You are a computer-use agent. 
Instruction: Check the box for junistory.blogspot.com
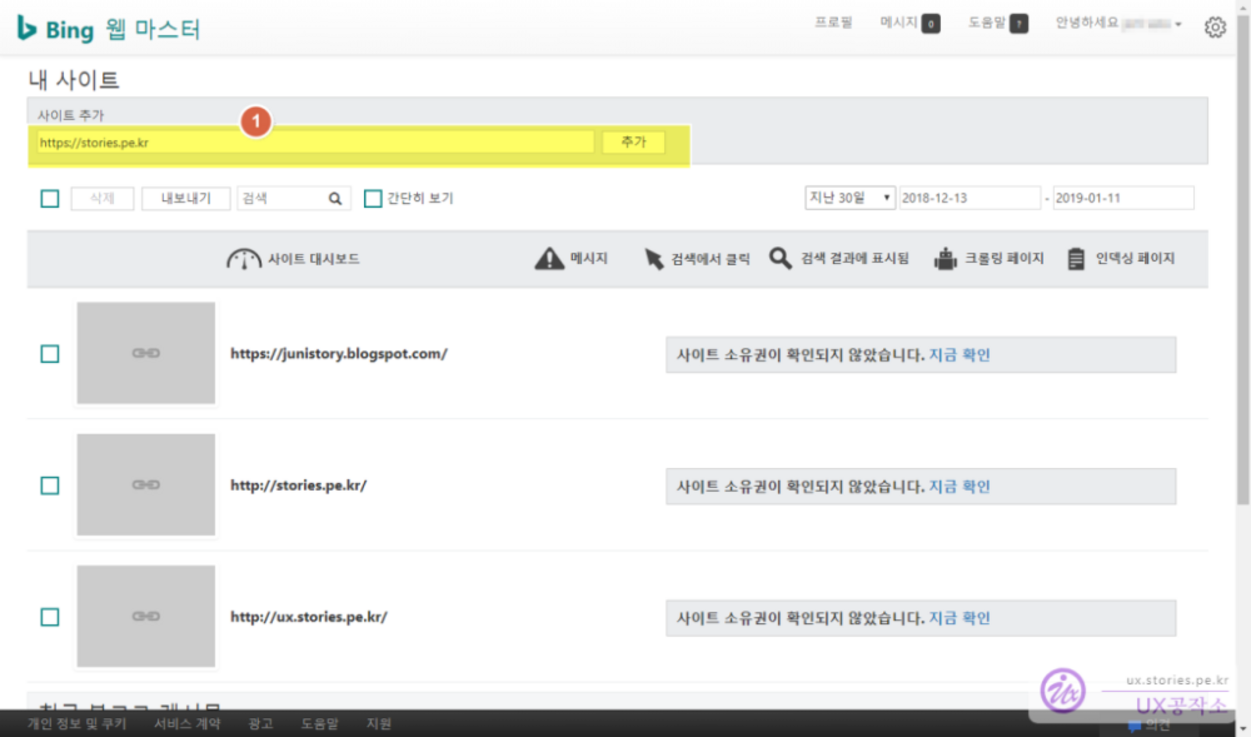tap(50, 354)
